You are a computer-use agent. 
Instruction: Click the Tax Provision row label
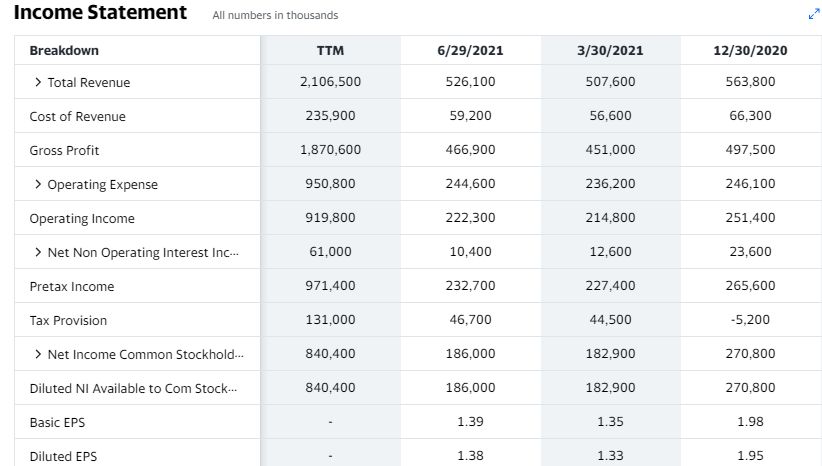[x=68, y=320]
